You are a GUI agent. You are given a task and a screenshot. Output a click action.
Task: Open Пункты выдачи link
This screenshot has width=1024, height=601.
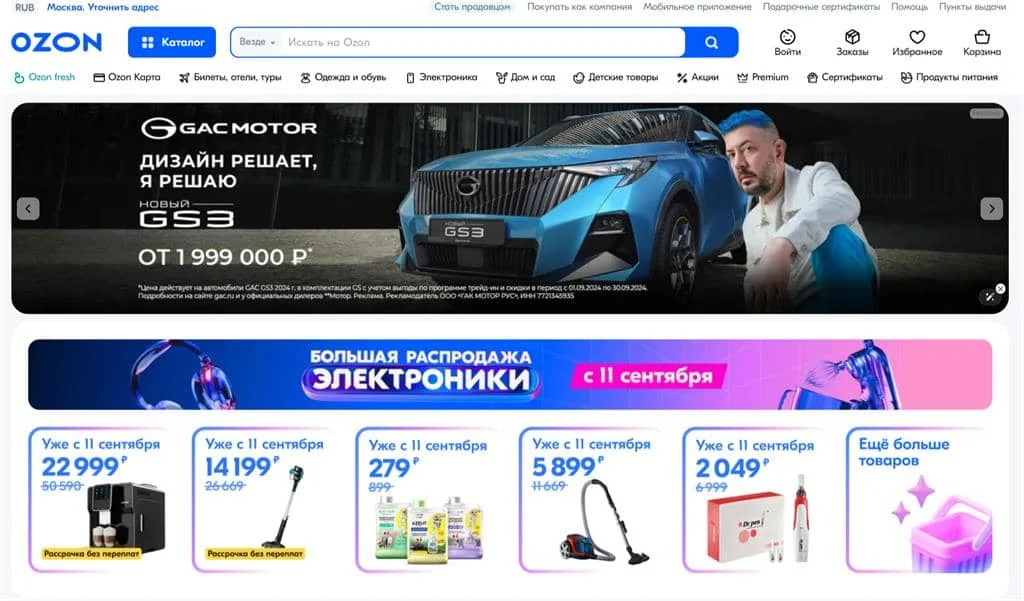point(972,7)
